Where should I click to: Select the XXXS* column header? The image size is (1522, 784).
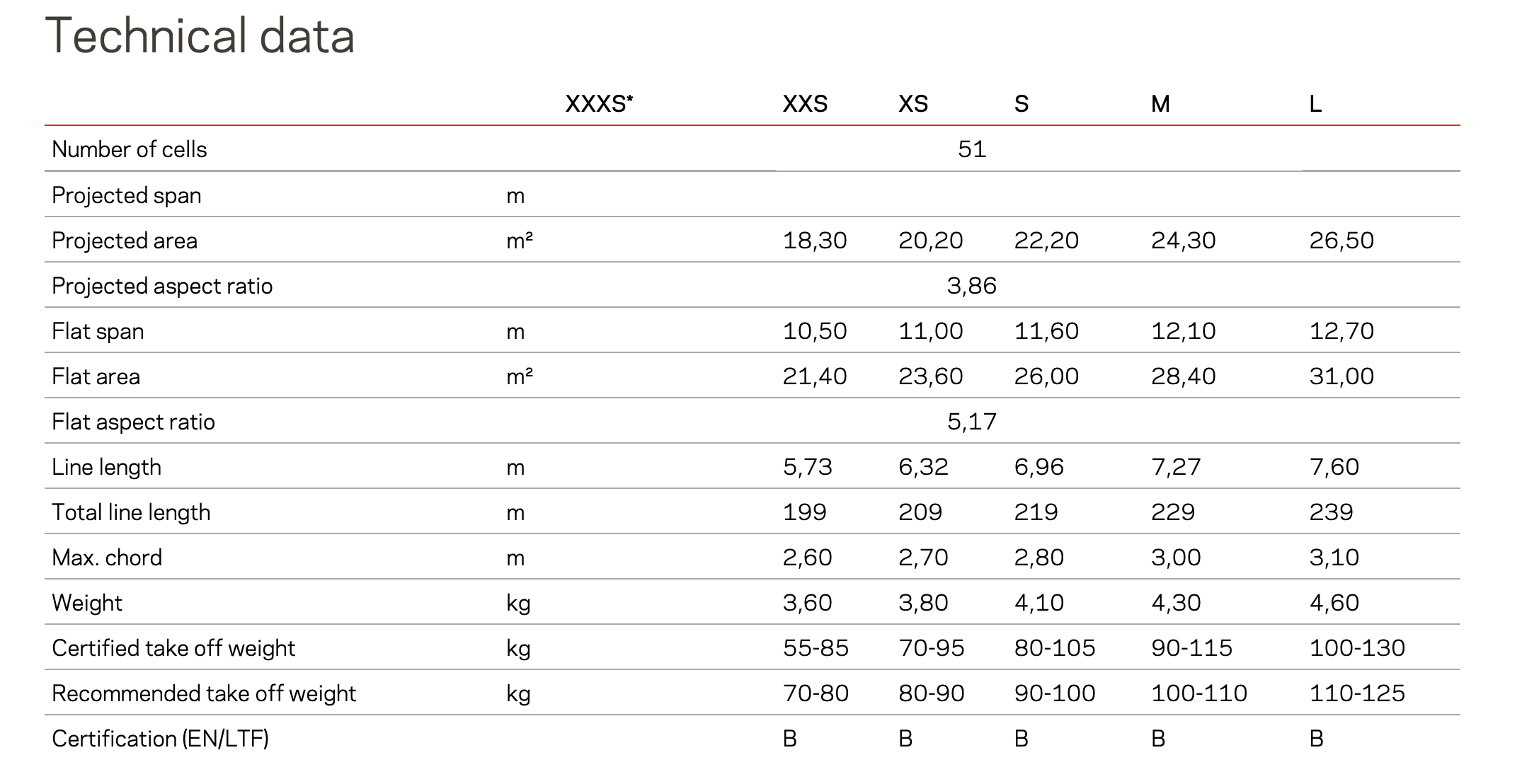tap(599, 104)
